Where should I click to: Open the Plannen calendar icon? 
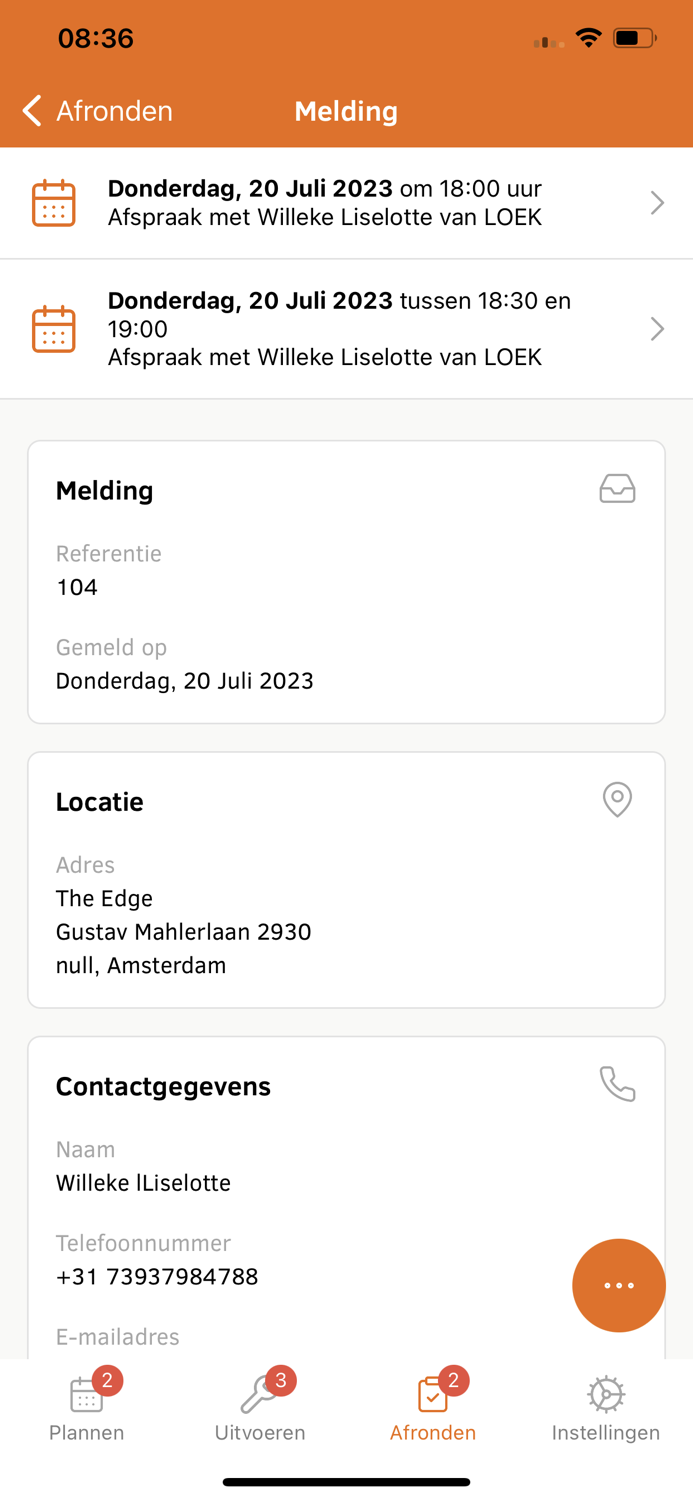(x=86, y=1393)
